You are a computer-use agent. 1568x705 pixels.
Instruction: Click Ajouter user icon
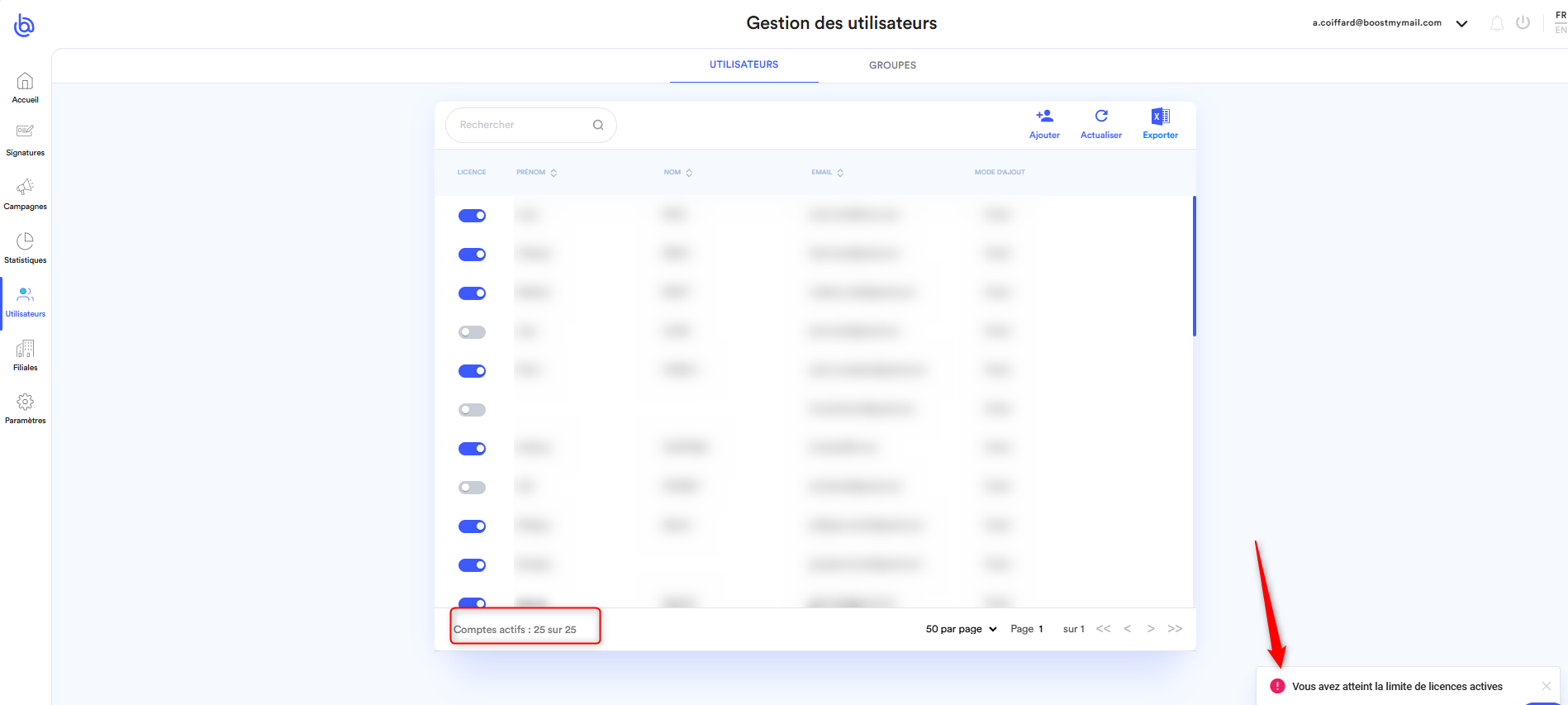1044,117
